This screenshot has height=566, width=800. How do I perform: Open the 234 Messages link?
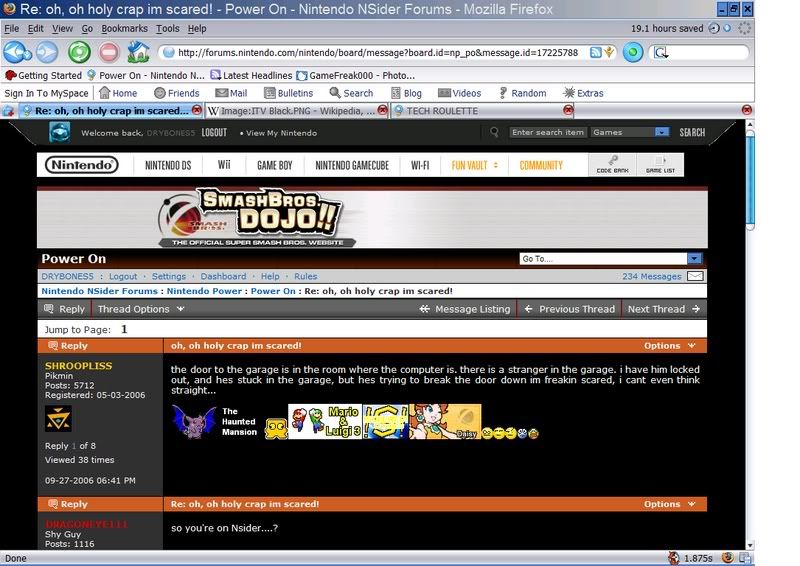[x=652, y=276]
